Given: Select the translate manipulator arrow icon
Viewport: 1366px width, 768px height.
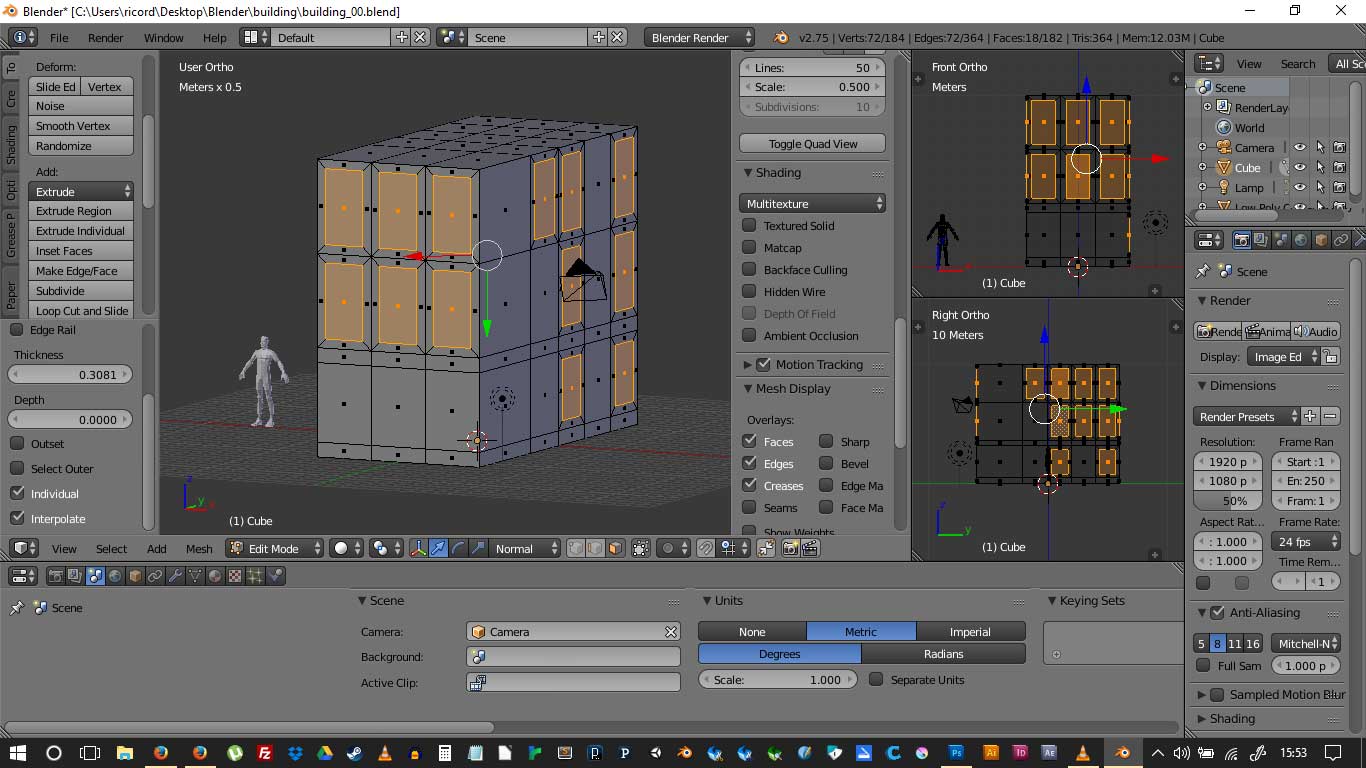Looking at the screenshot, I should pyautogui.click(x=438, y=548).
